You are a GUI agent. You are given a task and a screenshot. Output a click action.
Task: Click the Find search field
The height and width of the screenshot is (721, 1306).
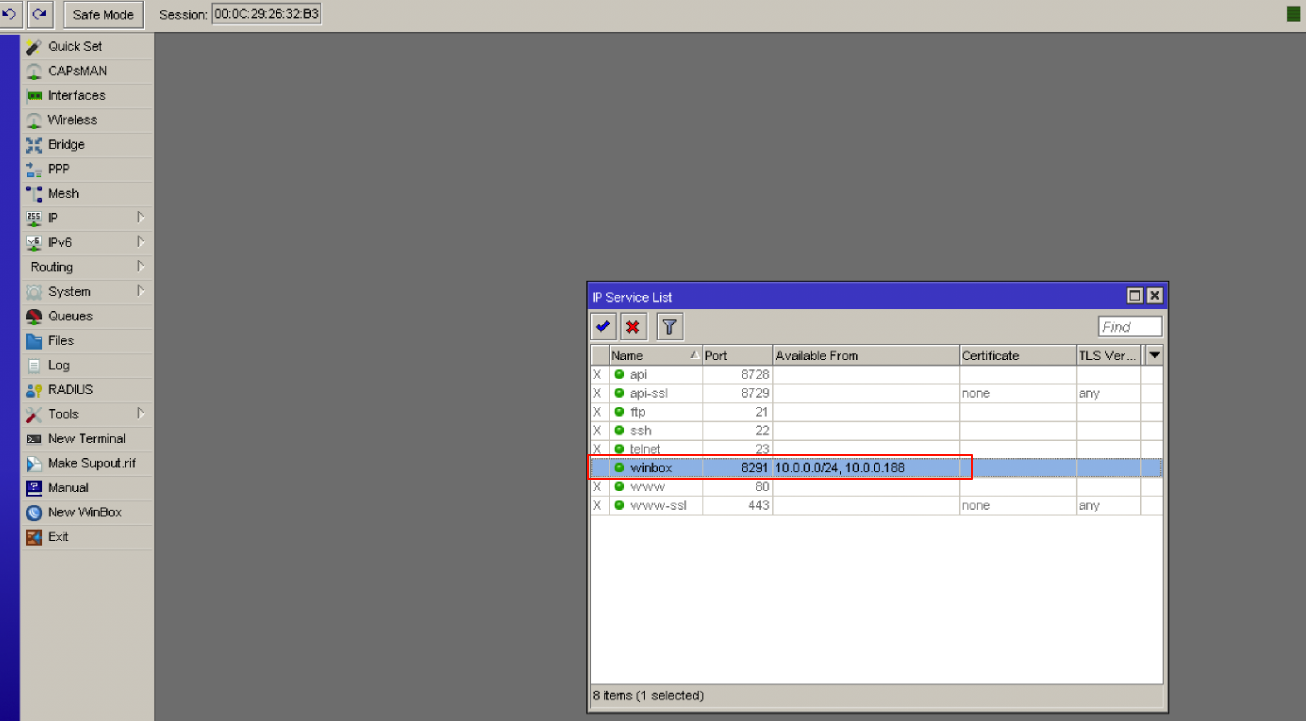coord(1130,327)
